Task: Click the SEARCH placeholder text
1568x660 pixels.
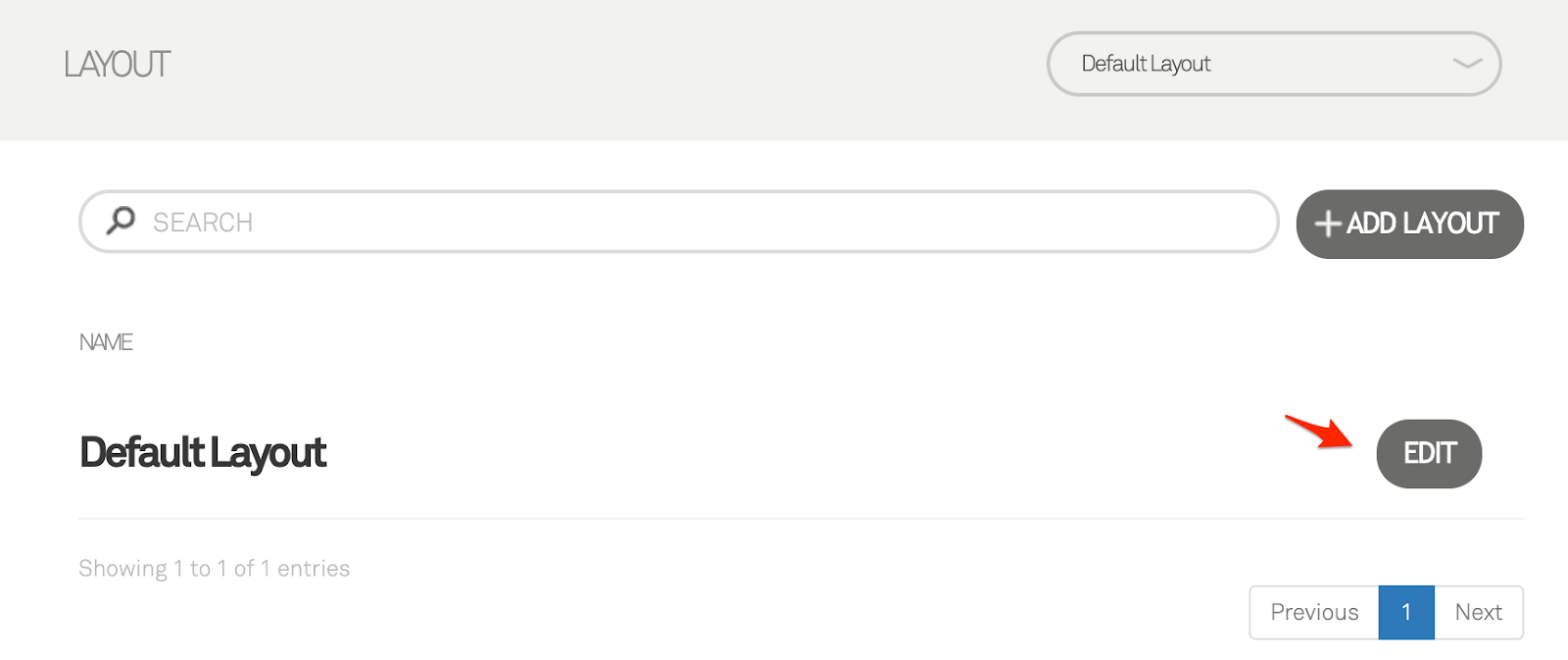Action: click(203, 223)
